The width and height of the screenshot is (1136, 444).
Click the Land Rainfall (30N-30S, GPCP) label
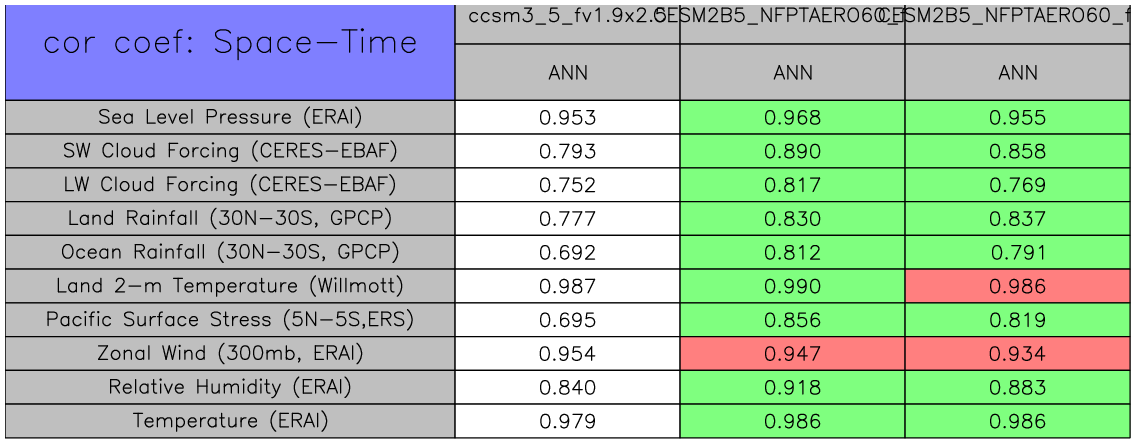click(x=230, y=218)
